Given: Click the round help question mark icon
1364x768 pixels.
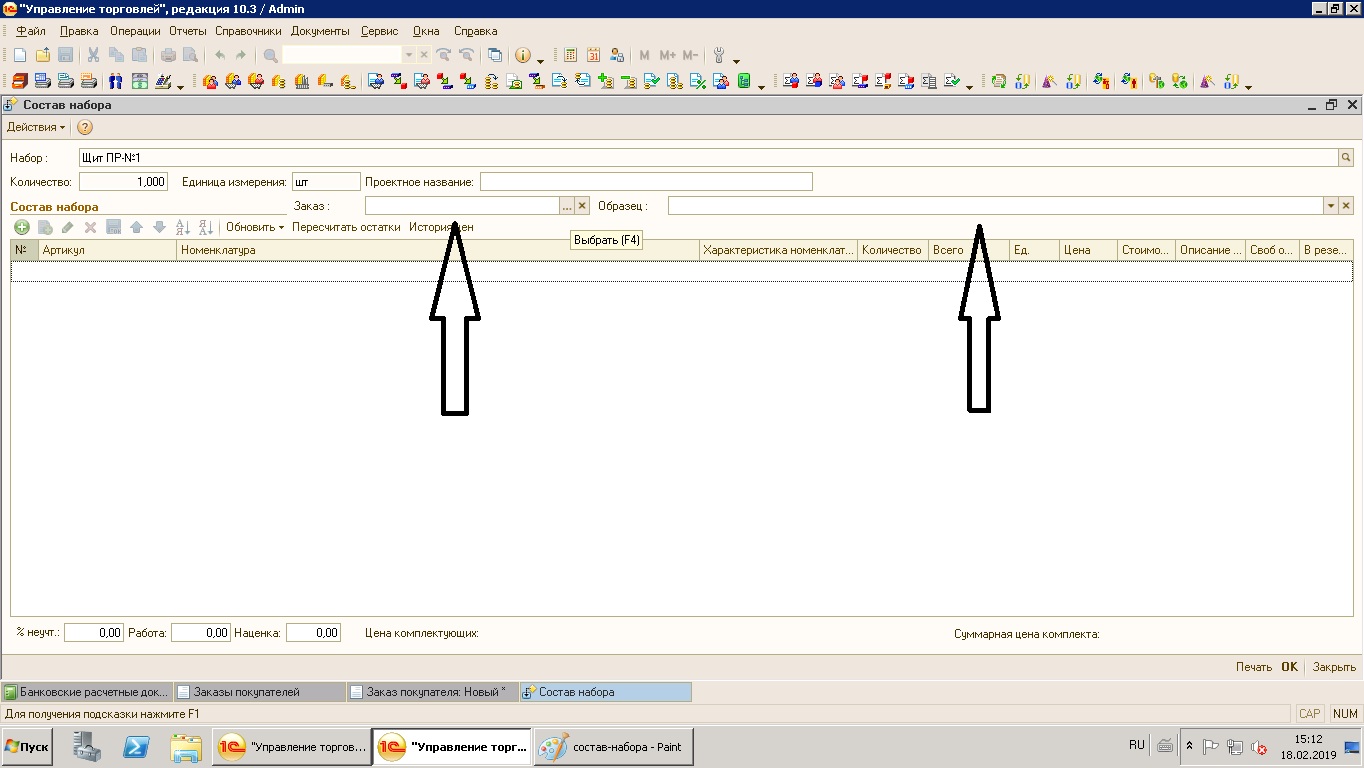Looking at the screenshot, I should (85, 127).
